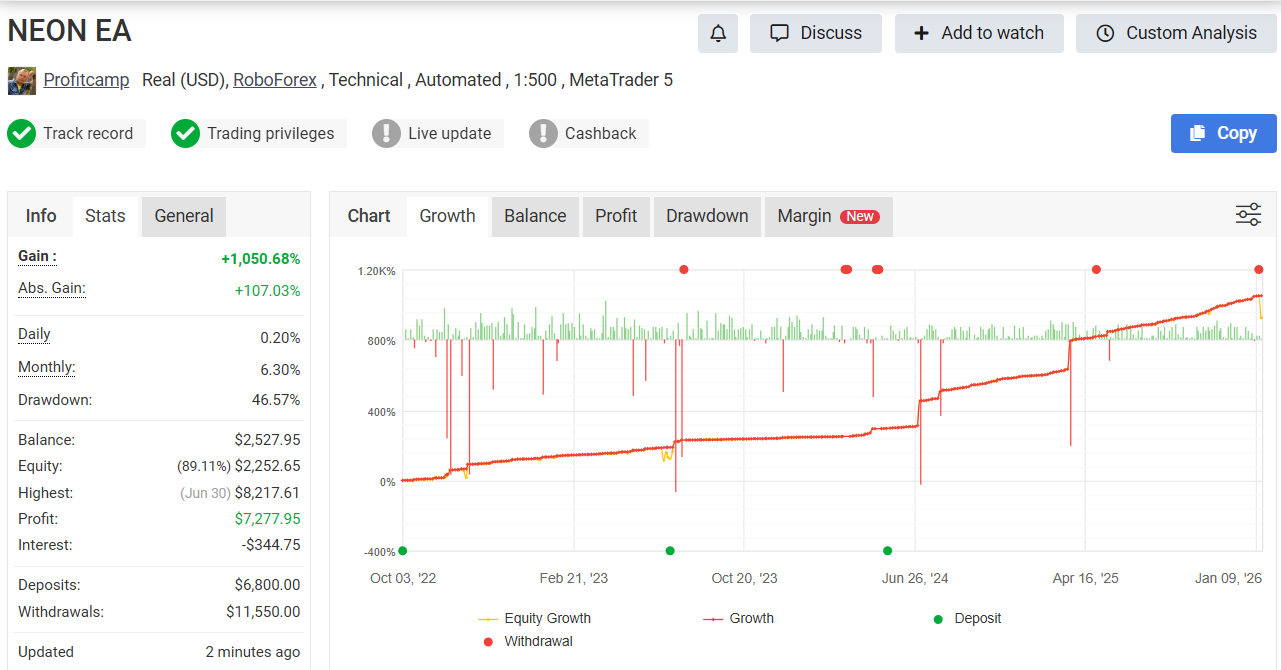1281x670 pixels.
Task: Open chart settings sliders icon
Action: [x=1248, y=215]
